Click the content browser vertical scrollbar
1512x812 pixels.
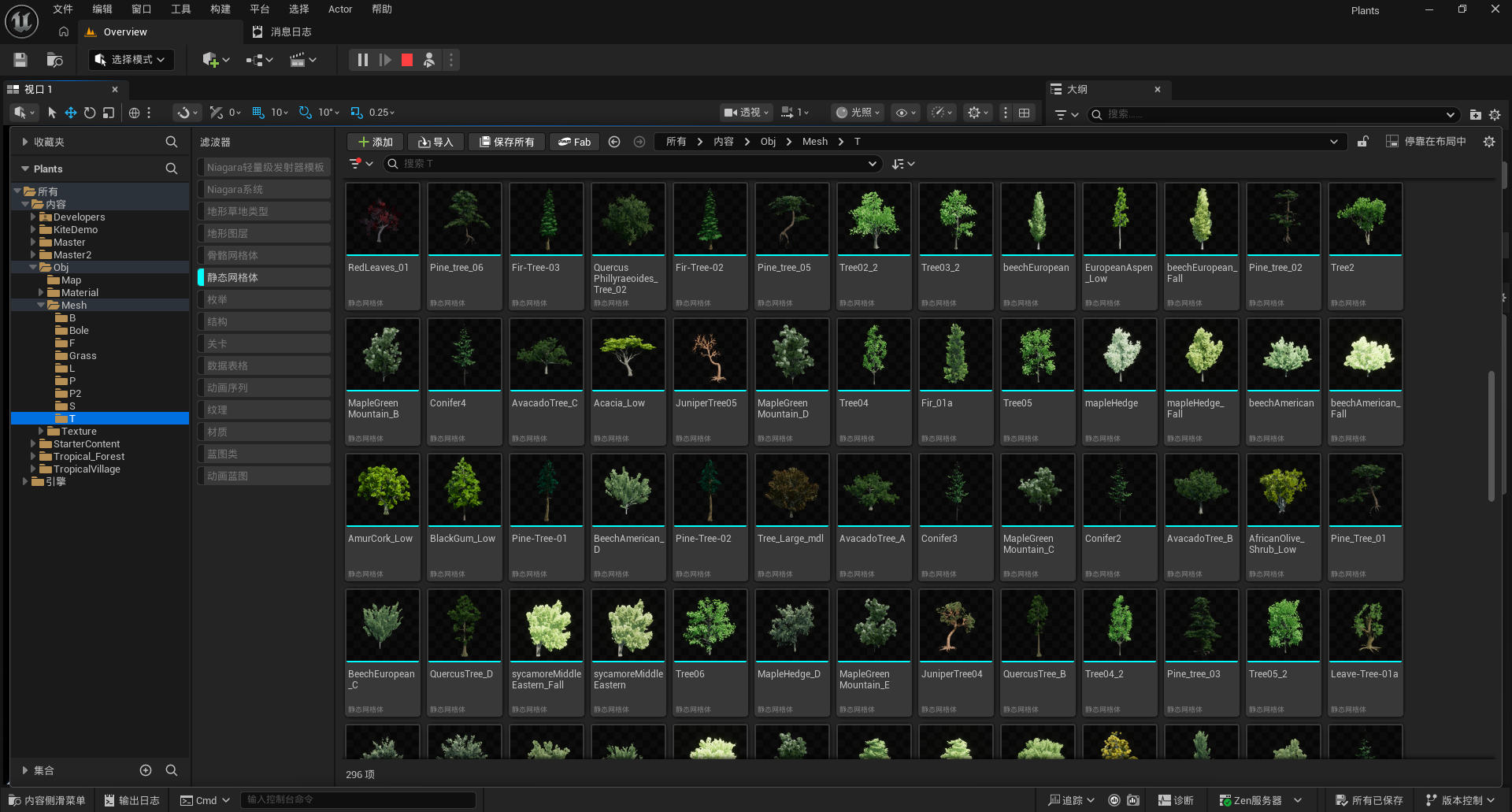(1491, 436)
